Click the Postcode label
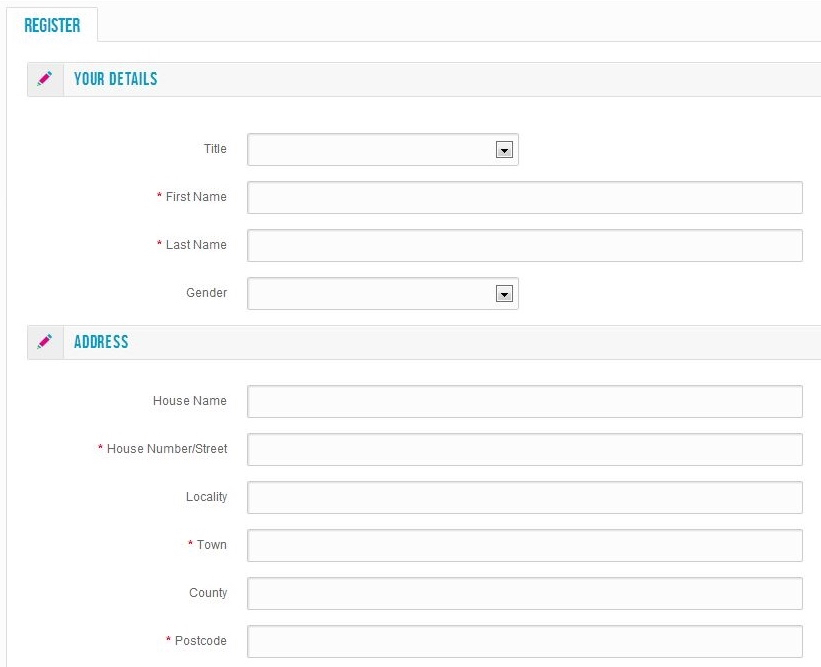 pyautogui.click(x=201, y=641)
